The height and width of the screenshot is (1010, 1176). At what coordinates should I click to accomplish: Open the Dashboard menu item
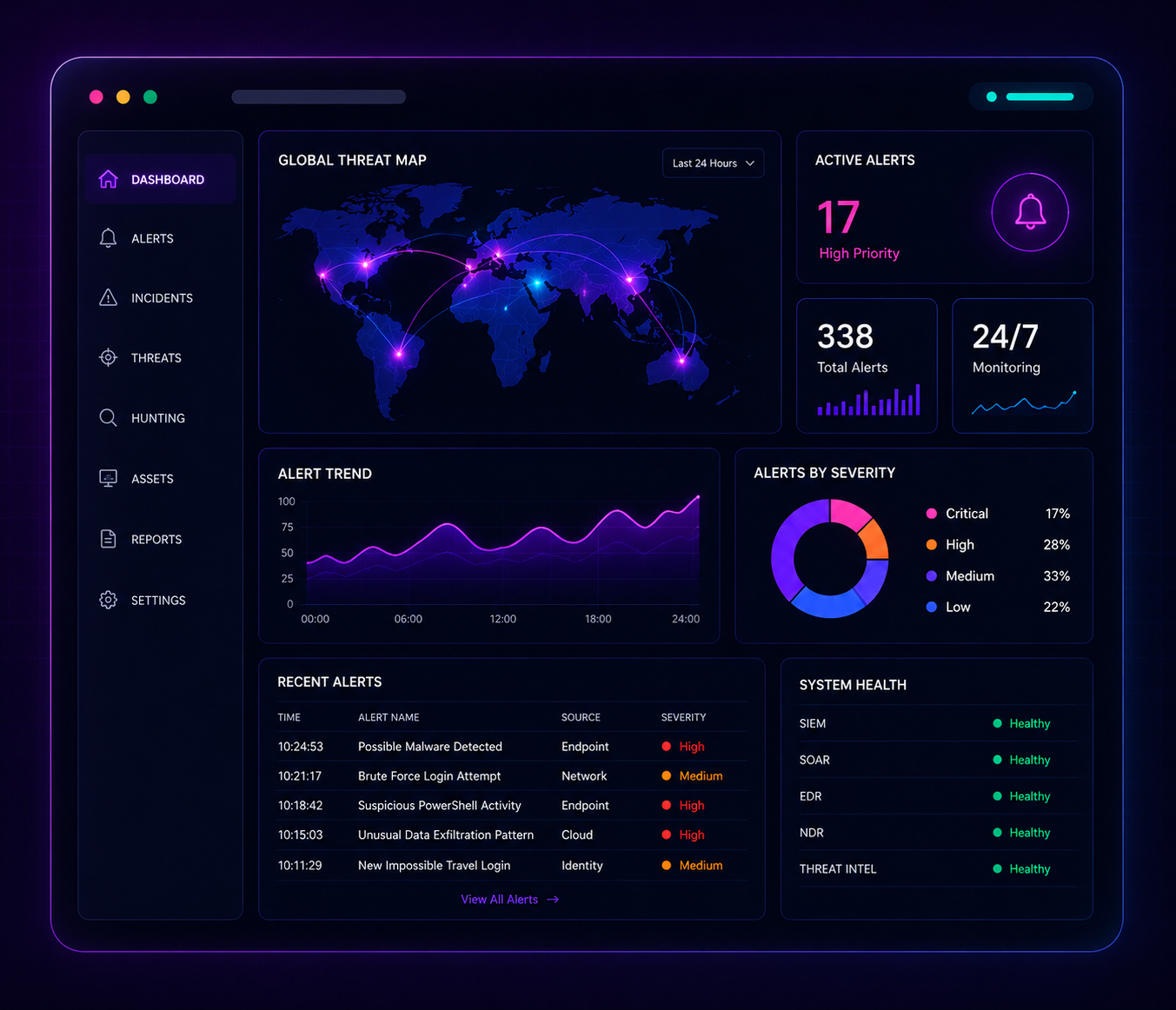coord(161,179)
